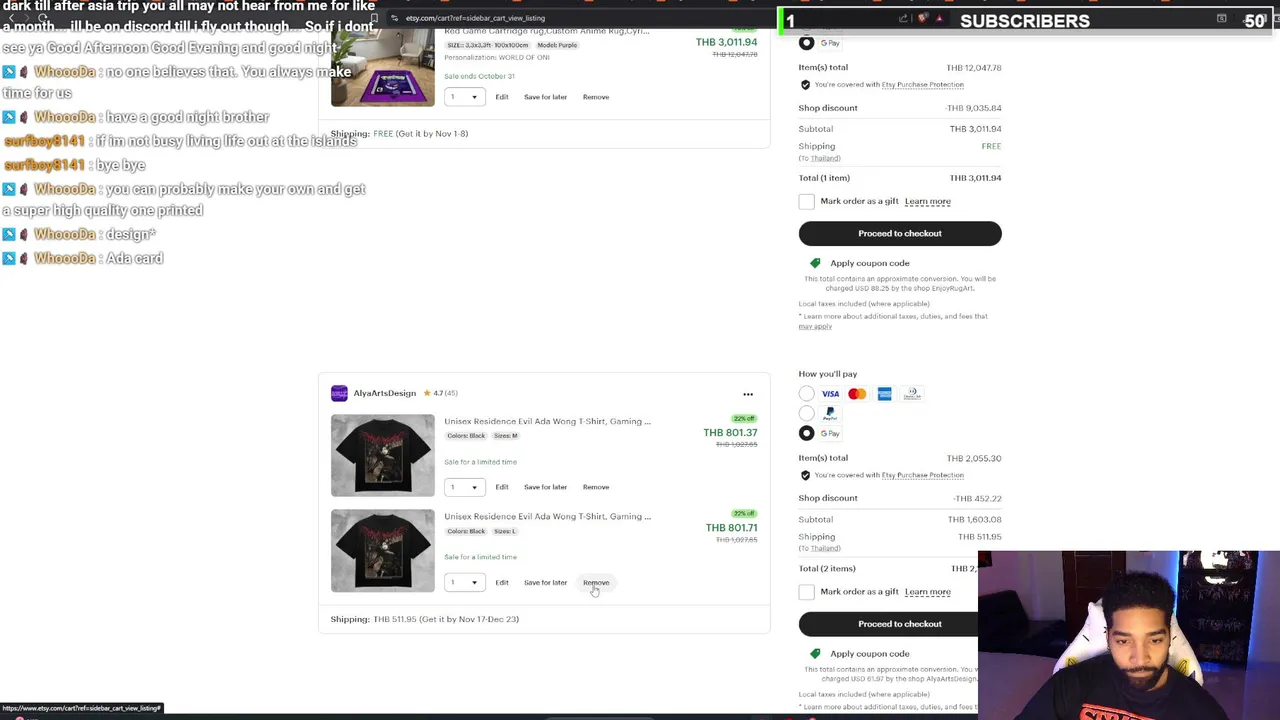The height and width of the screenshot is (720, 1280).
Task: Open the AlyaArtsDesign shop name link
Action: point(384,393)
